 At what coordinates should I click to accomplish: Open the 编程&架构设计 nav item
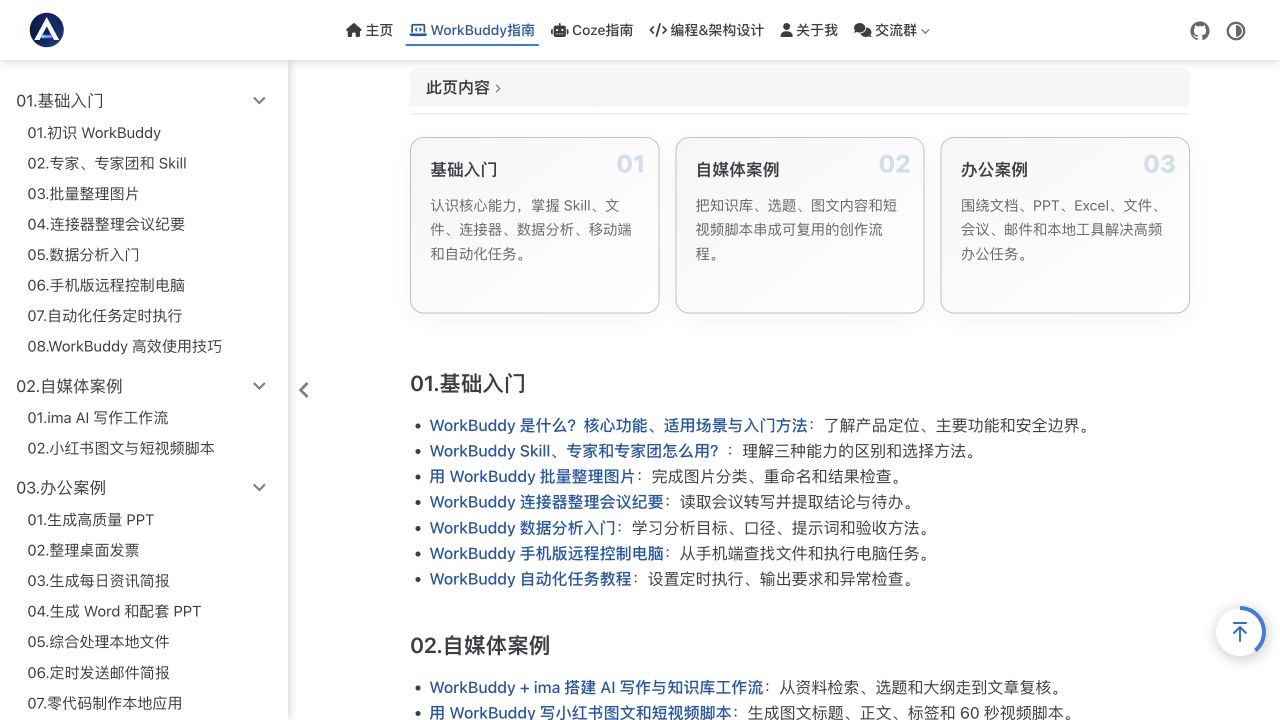706,30
